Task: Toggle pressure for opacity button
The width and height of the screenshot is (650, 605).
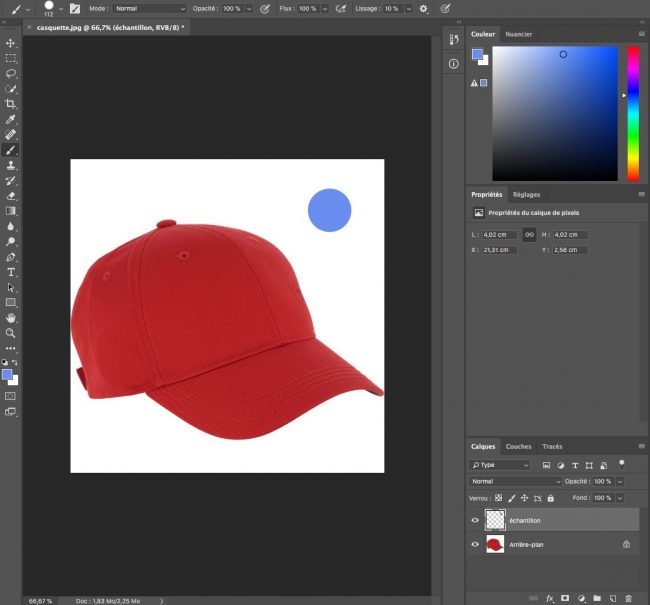Action: (265, 8)
